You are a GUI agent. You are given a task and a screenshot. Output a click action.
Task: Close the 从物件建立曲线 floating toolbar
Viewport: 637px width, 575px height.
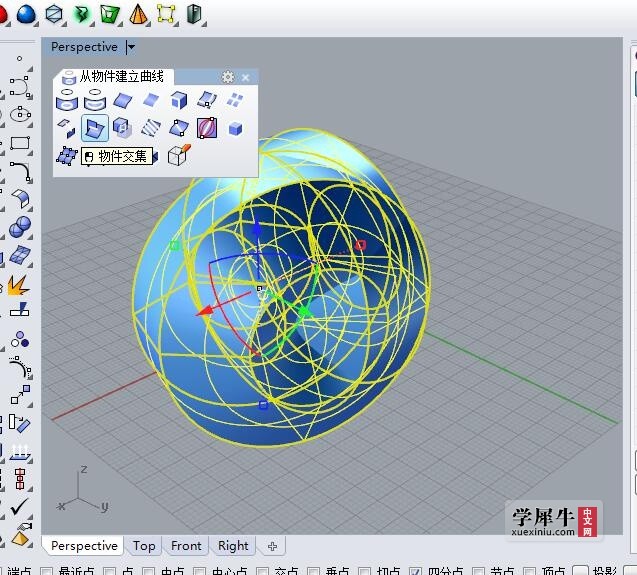coord(245,77)
